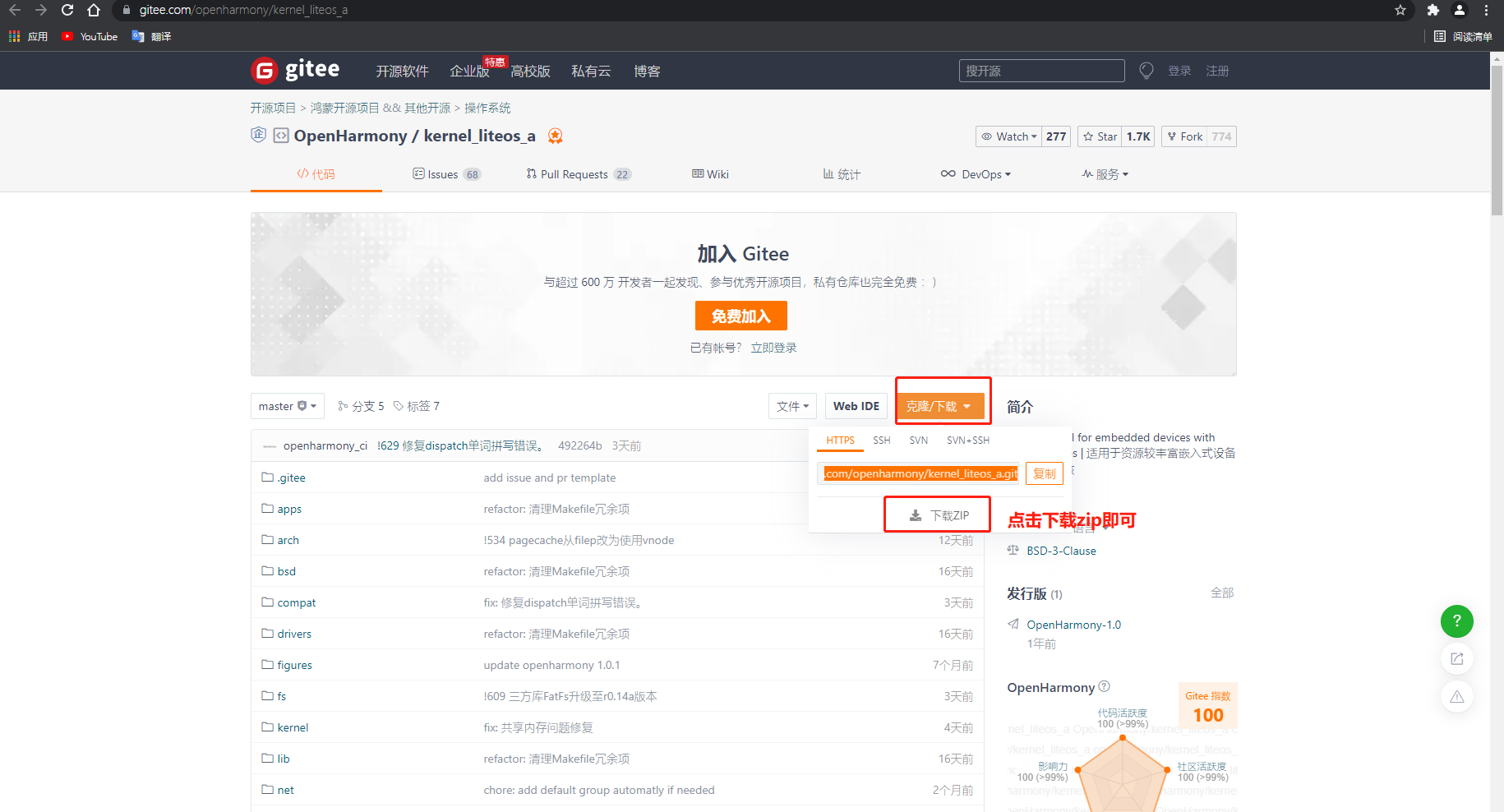1504x812 pixels.
Task: Click the floating report warning icon
Action: point(1457,696)
